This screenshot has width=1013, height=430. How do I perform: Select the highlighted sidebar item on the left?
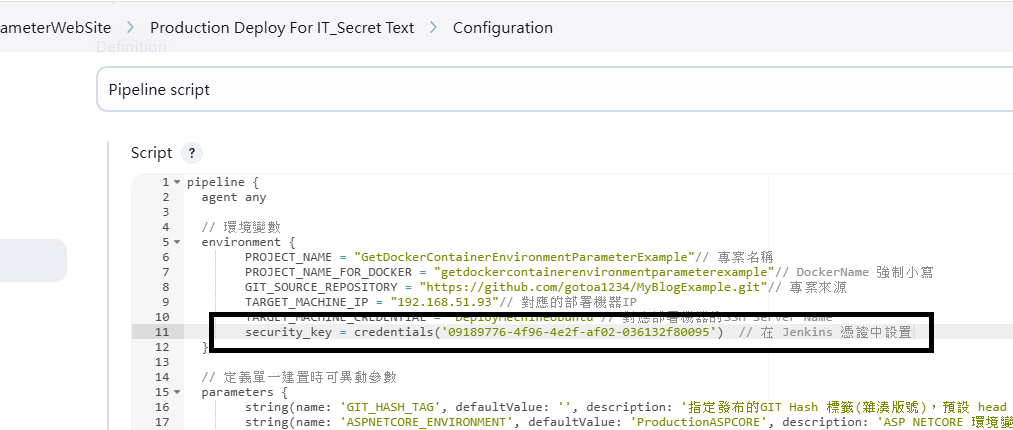click(x=33, y=260)
